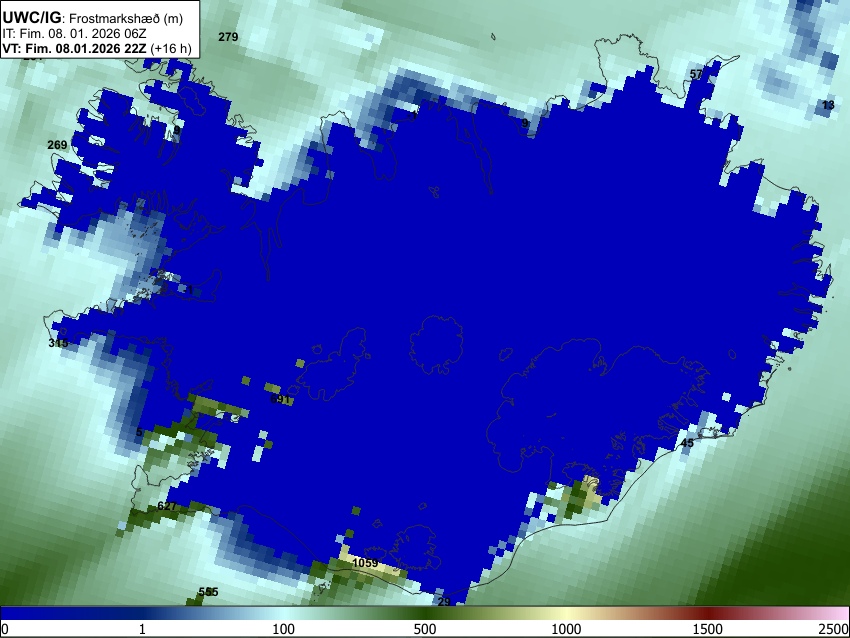850x638 pixels.
Task: Click the map value label '315'
Action: click(58, 343)
